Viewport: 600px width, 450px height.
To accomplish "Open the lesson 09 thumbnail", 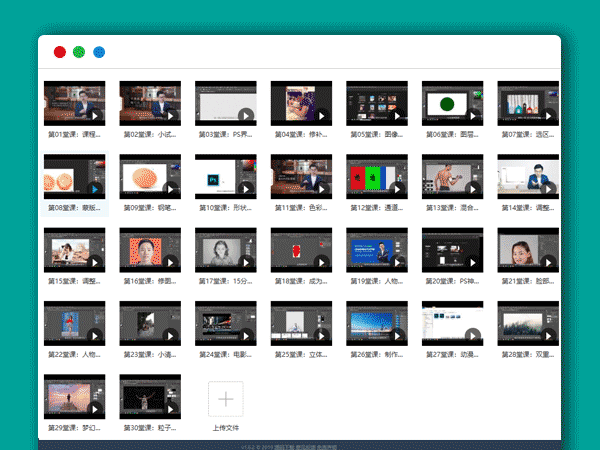I will (150, 177).
